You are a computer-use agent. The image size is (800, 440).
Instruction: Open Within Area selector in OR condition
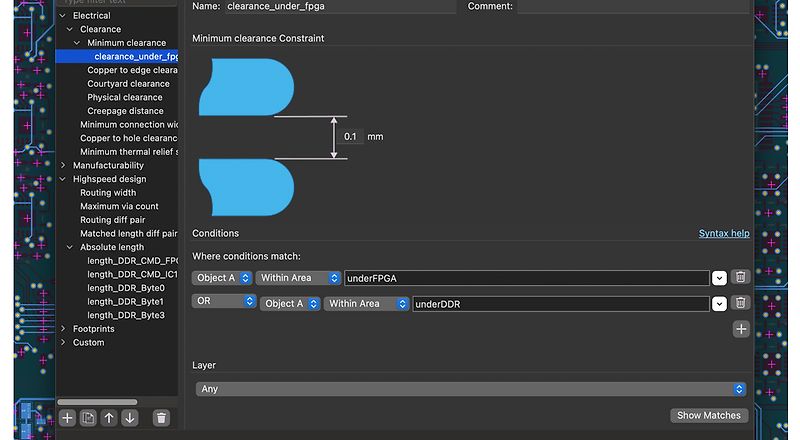click(x=366, y=304)
